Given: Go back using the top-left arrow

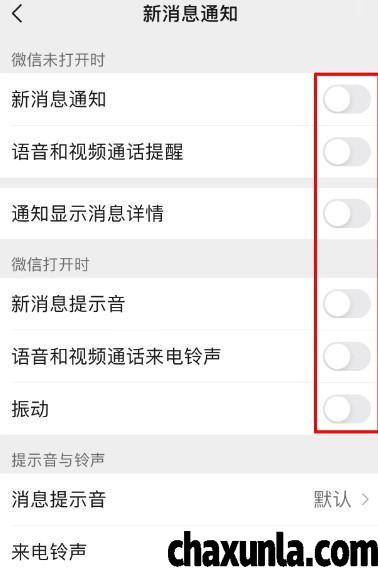Looking at the screenshot, I should point(17,14).
